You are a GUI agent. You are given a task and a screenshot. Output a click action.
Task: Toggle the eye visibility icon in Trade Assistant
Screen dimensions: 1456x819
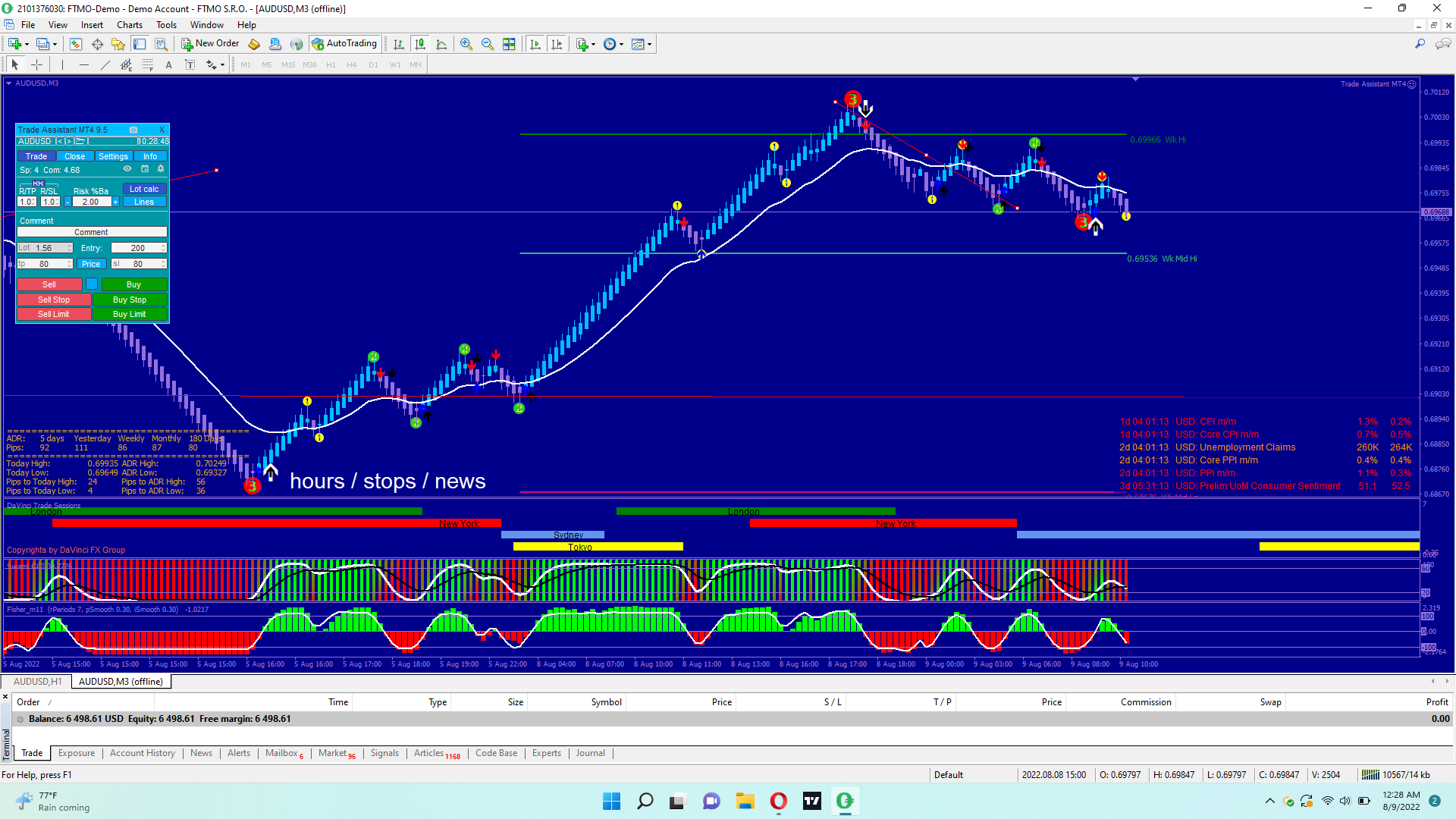click(127, 169)
